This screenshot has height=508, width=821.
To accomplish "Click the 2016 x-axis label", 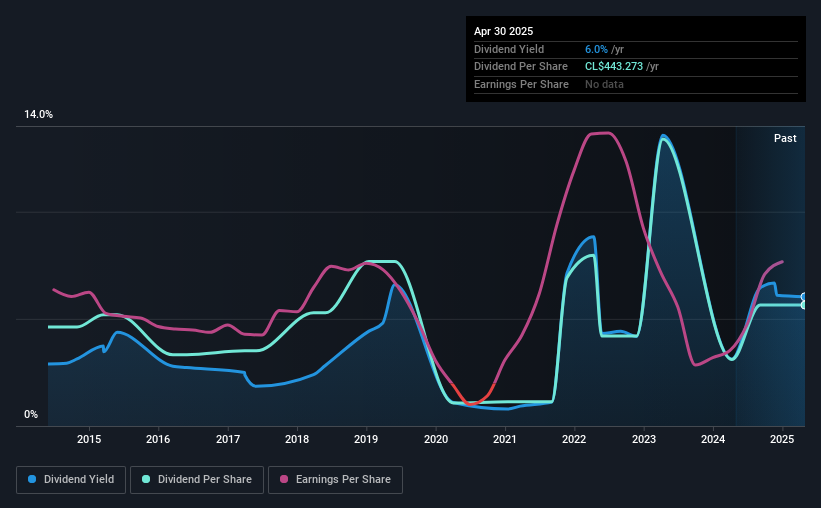I will click(x=158, y=439).
